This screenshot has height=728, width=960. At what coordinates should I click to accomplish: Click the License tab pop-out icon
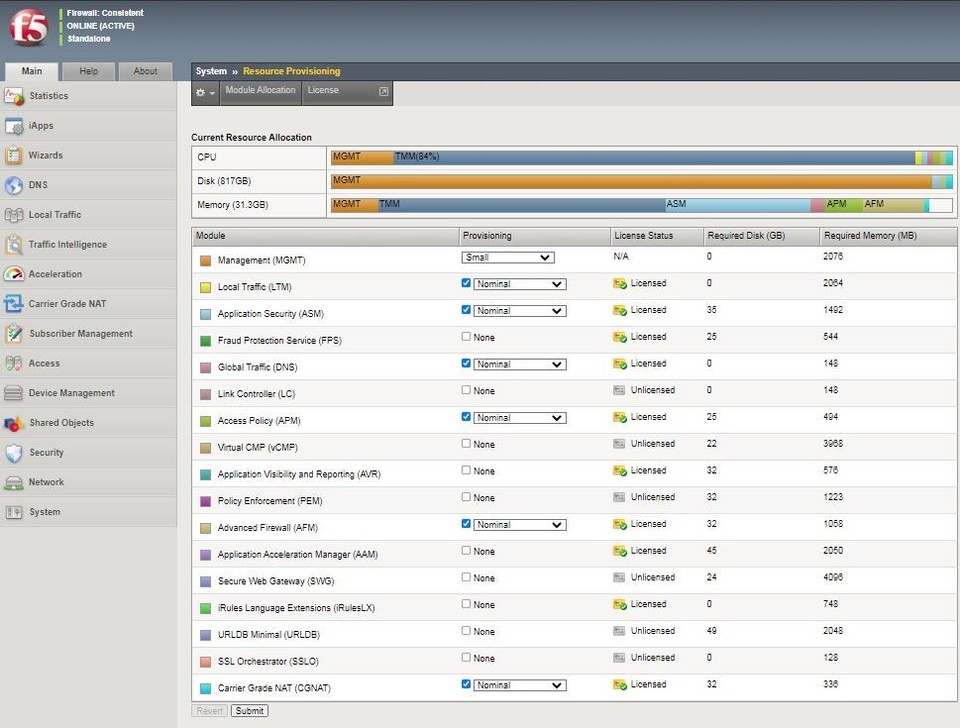coord(383,92)
